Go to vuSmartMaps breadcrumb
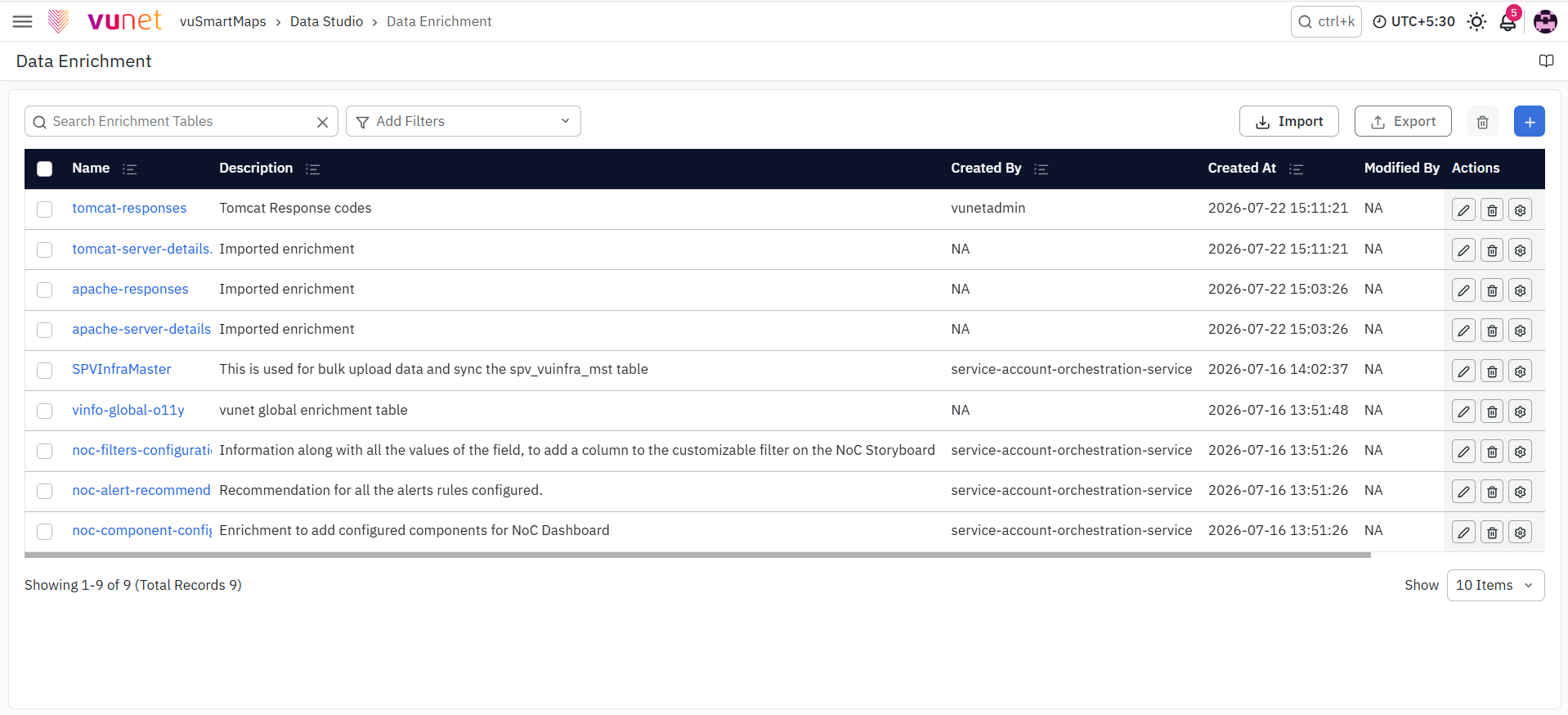Image resolution: width=1568 pixels, height=715 pixels. (223, 21)
